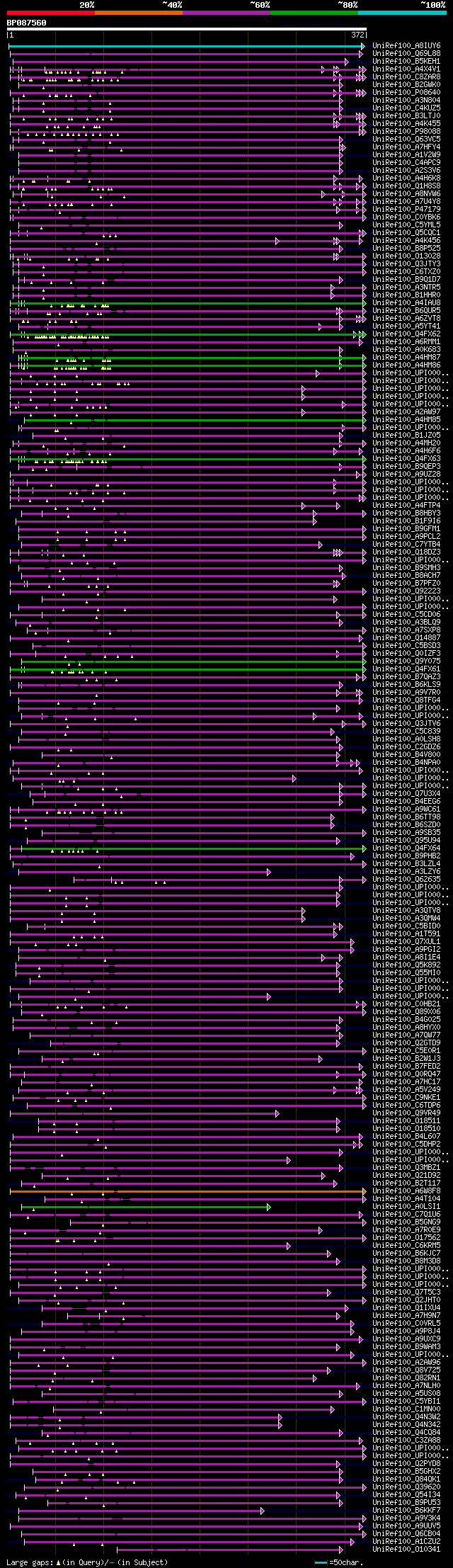Click hit UniRef100_P98088

pos(406,131)
